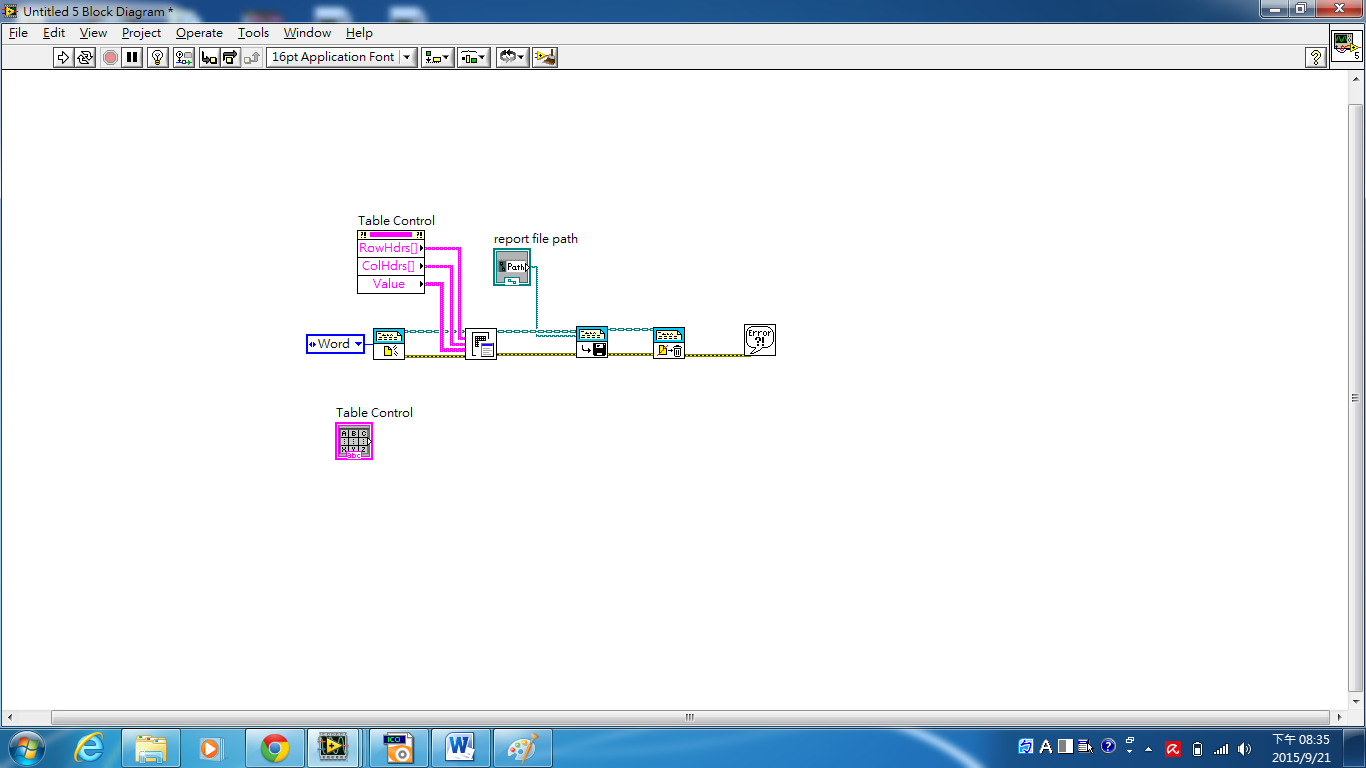The image size is (1366, 768).
Task: Pause the VI execution
Action: [132, 58]
